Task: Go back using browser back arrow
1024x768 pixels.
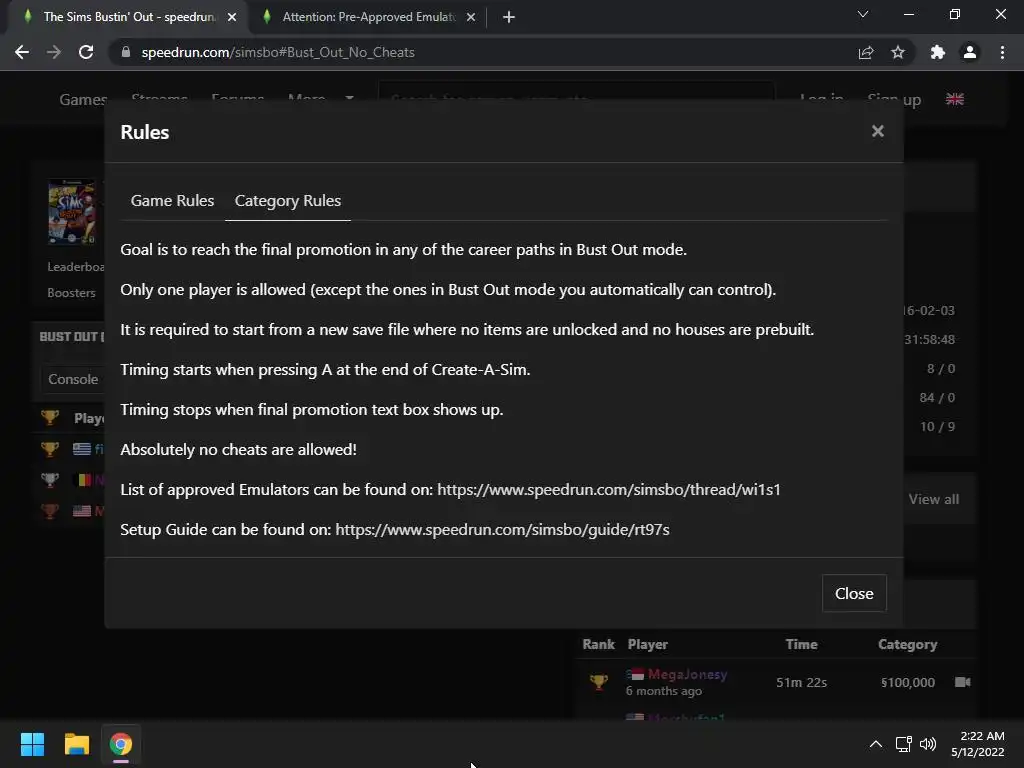Action: point(22,52)
